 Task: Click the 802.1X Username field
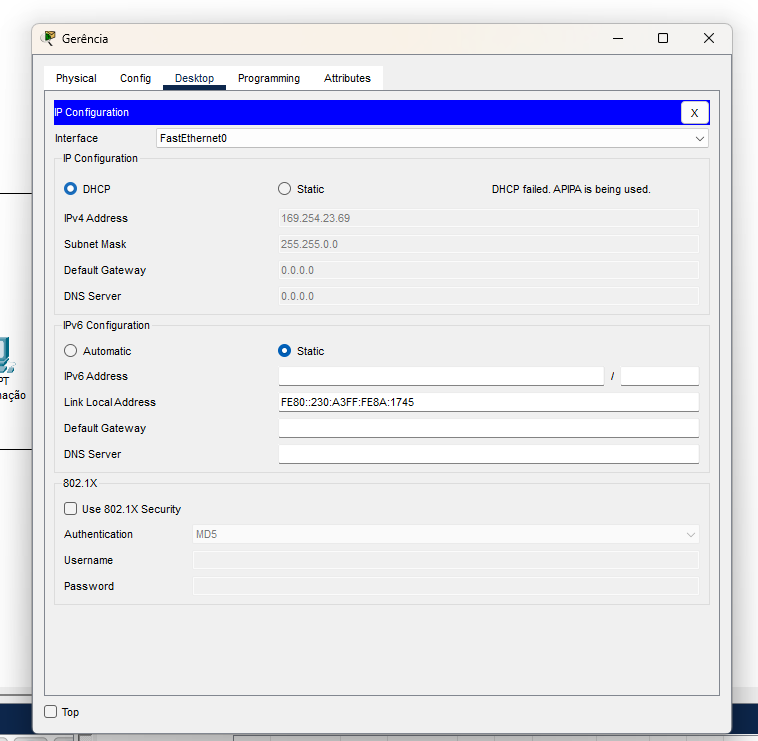click(x=446, y=560)
